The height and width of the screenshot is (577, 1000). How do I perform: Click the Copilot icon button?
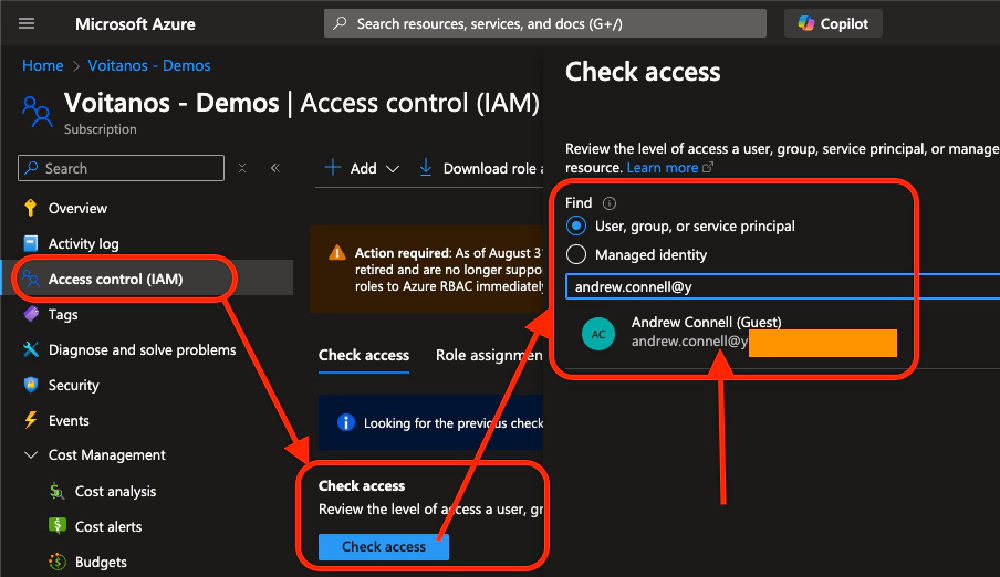click(x=833, y=24)
